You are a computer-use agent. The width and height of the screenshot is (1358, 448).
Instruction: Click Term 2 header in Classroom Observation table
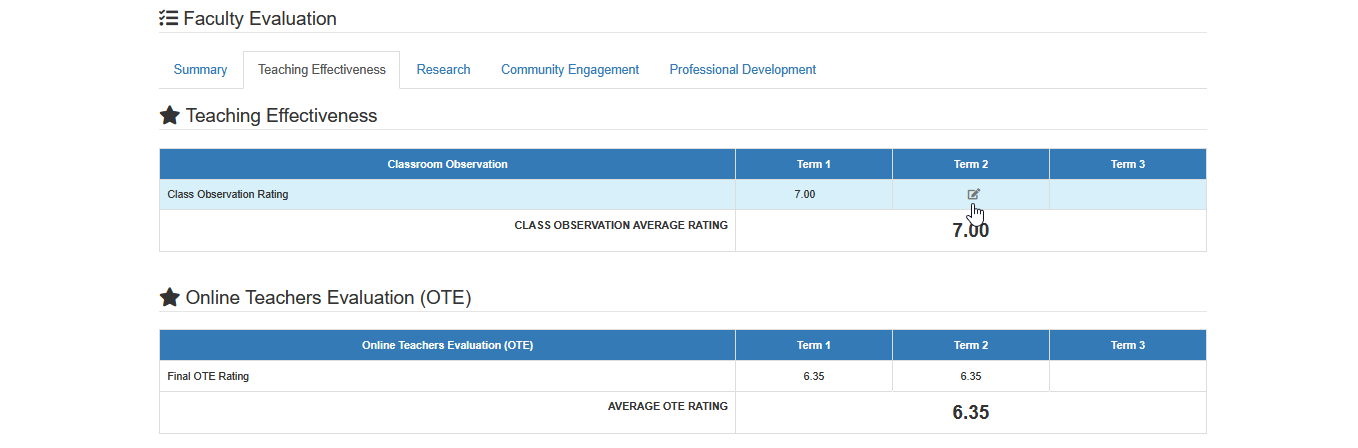click(x=971, y=164)
